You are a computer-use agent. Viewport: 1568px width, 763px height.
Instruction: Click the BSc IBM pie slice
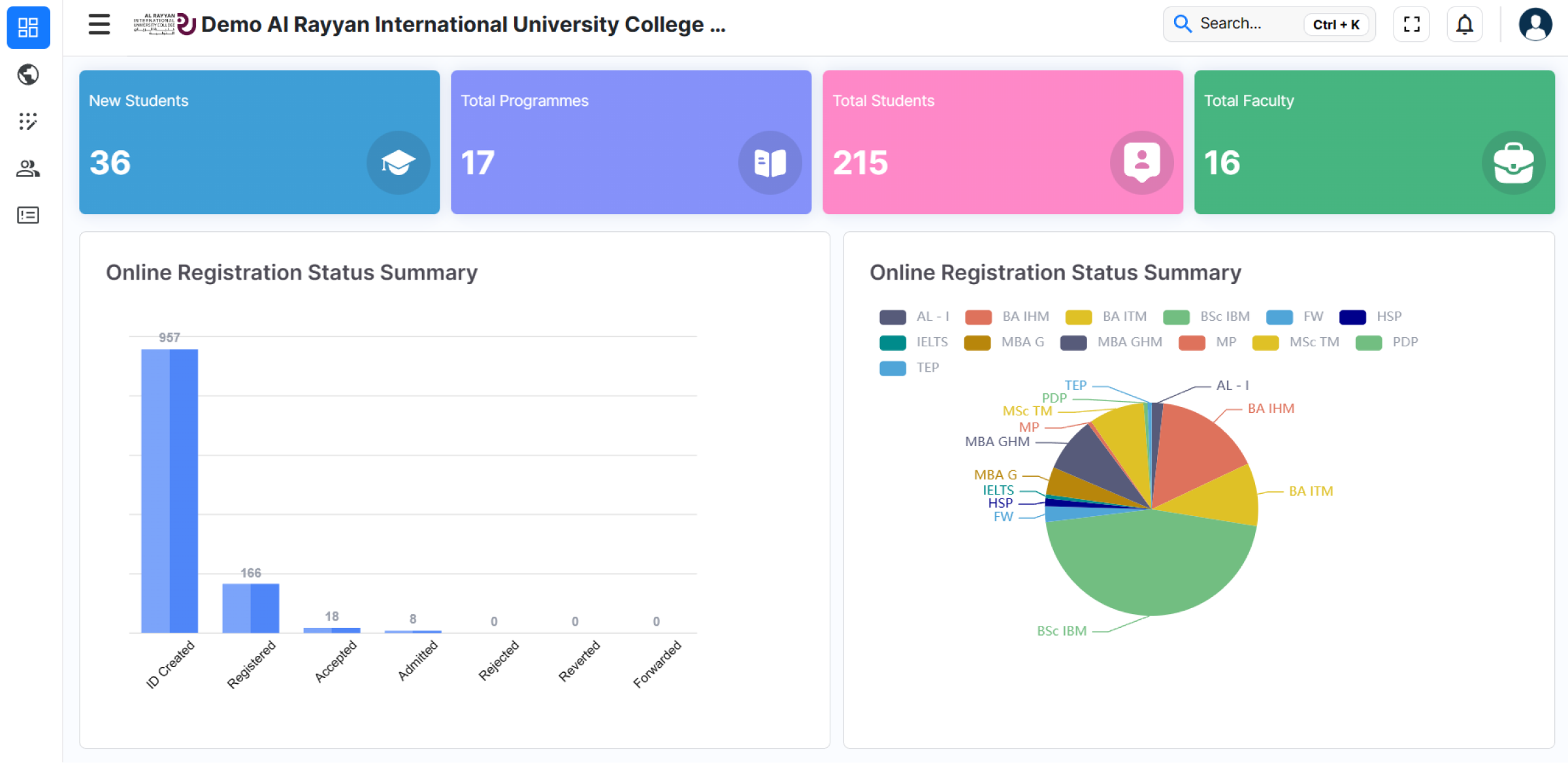[1150, 565]
